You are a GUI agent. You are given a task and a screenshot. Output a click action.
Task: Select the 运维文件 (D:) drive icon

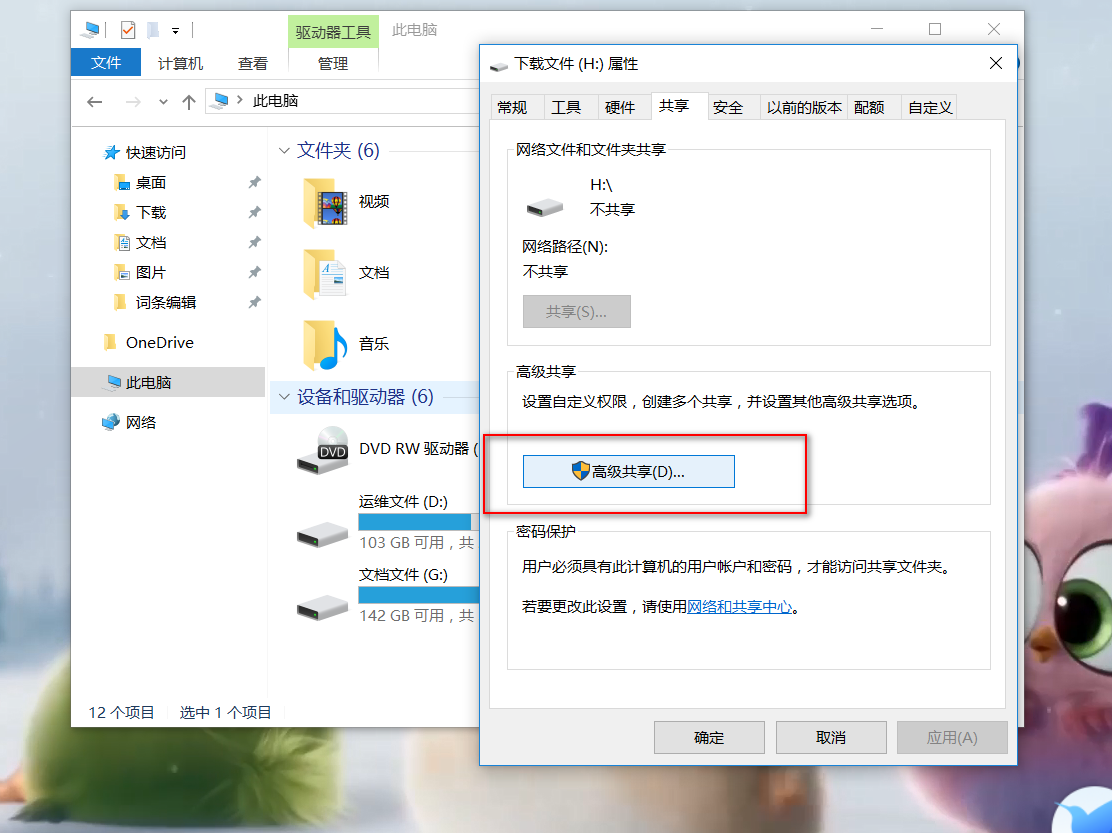click(323, 535)
